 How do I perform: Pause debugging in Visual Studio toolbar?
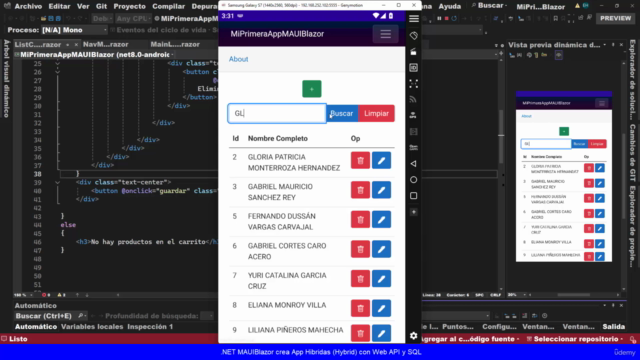coord(439,18)
